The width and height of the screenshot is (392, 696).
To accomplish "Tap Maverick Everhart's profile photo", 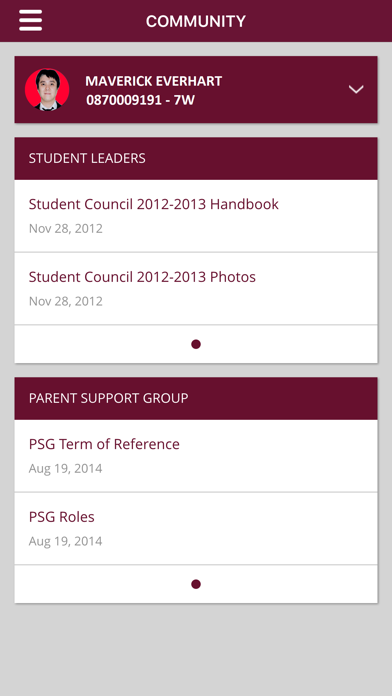I will [47, 89].
